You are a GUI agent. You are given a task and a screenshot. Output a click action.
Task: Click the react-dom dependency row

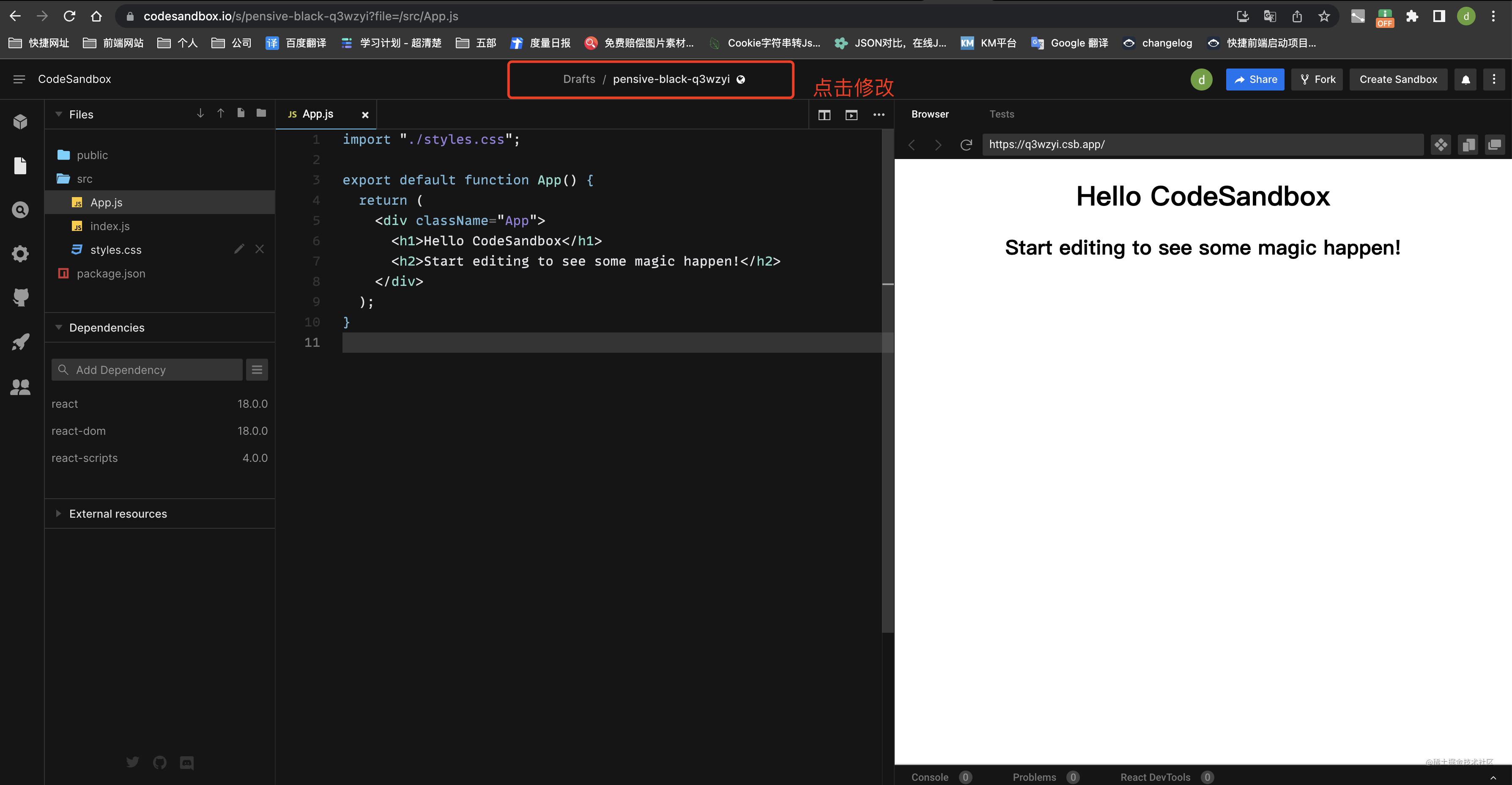coord(160,431)
